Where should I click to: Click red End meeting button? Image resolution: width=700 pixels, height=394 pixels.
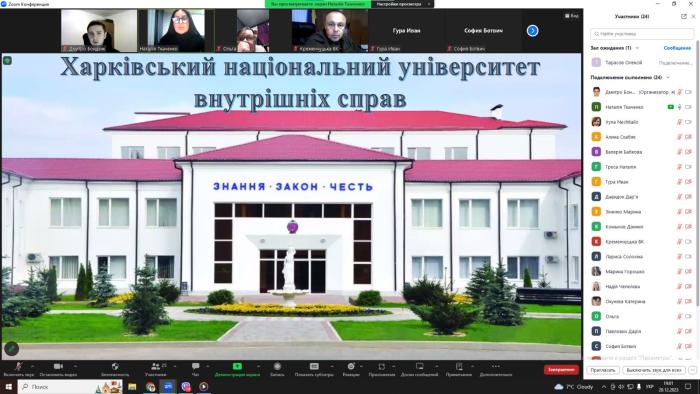tap(561, 369)
